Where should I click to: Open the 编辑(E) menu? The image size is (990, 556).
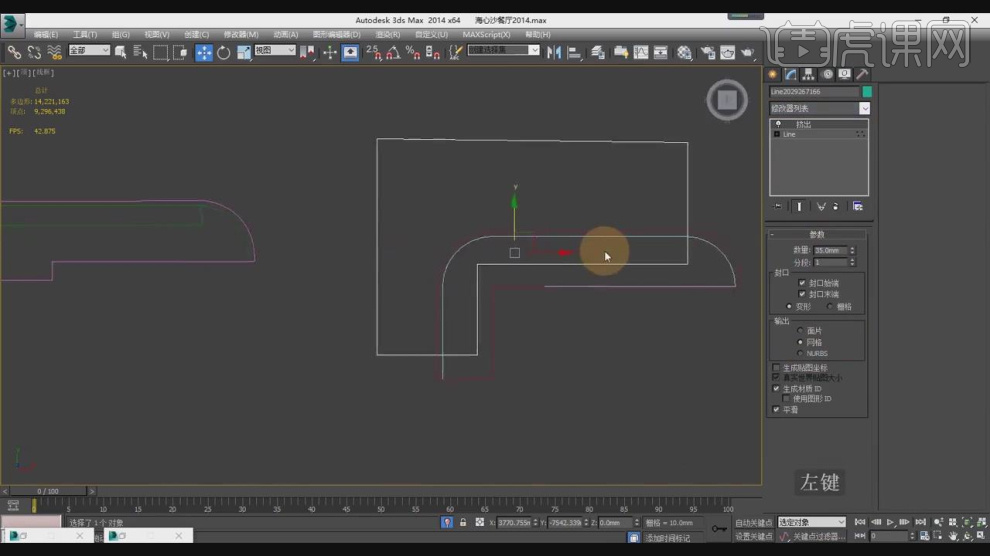pos(47,34)
